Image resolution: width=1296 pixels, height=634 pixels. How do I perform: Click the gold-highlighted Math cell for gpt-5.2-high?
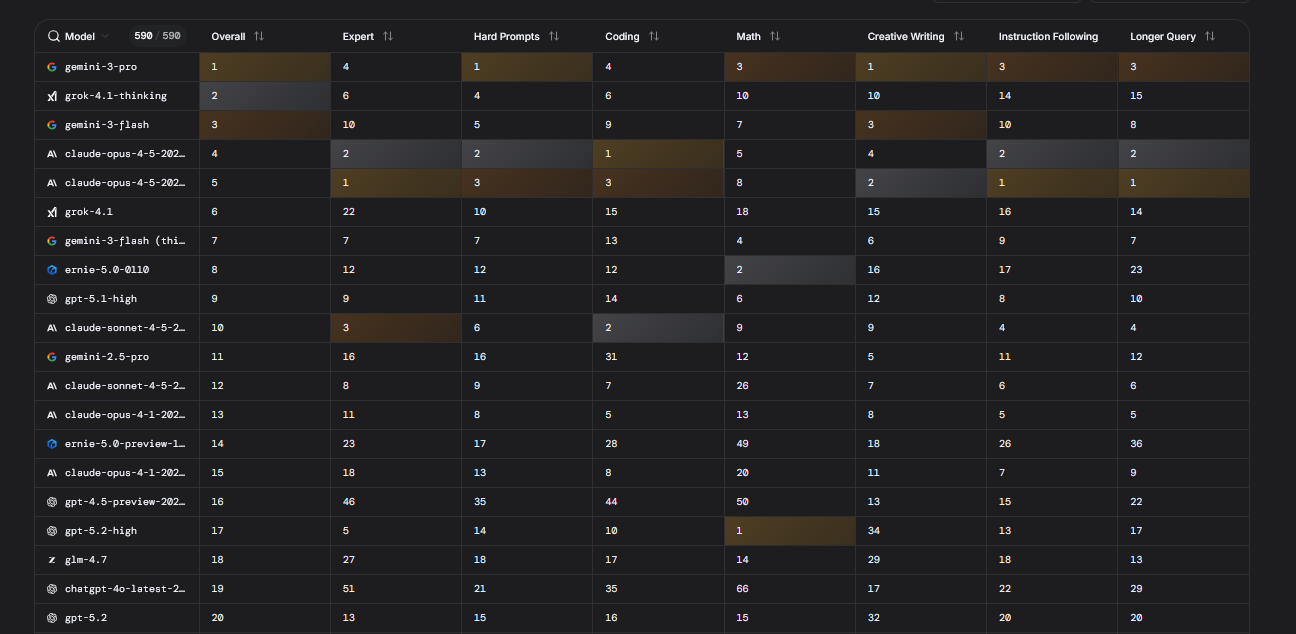click(x=790, y=531)
